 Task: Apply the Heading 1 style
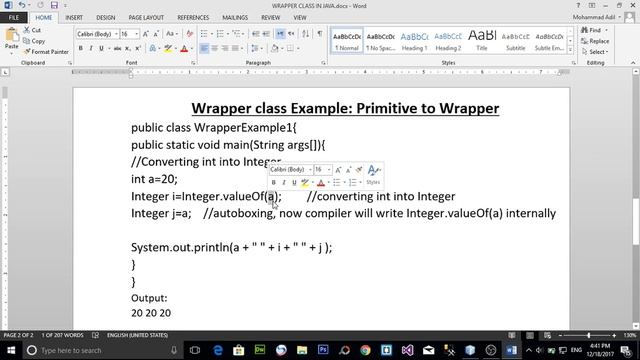414,41
